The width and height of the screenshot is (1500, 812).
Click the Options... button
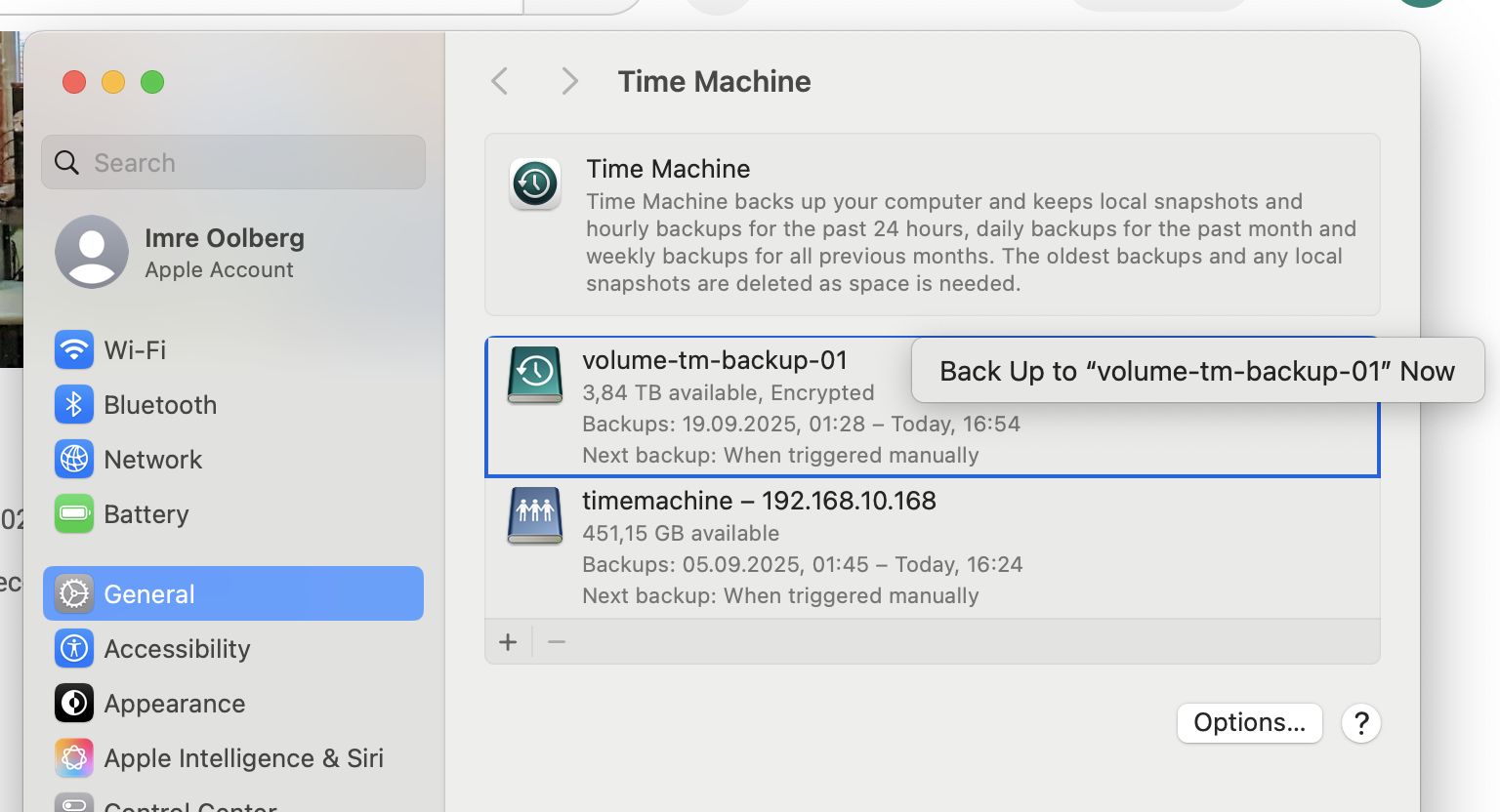pyautogui.click(x=1249, y=723)
